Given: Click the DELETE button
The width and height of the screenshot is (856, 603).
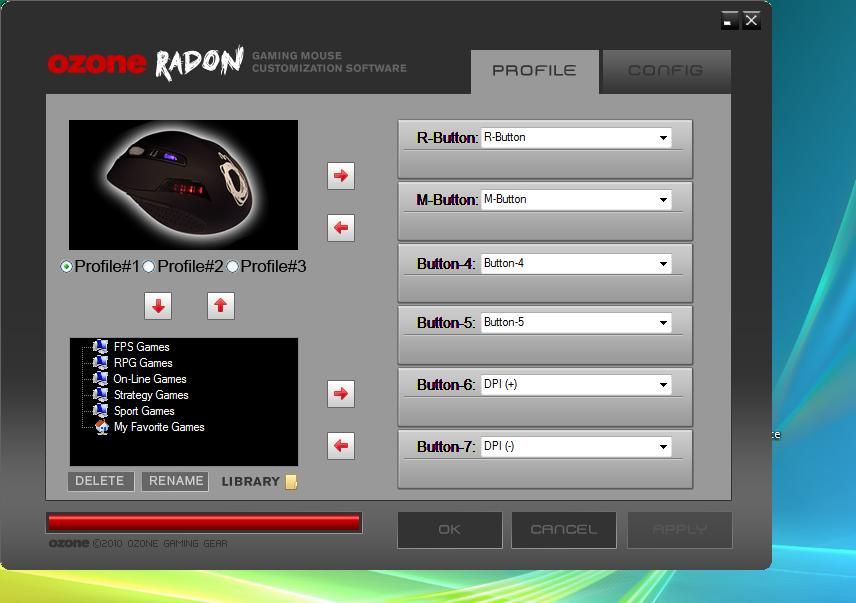Looking at the screenshot, I should pyautogui.click(x=100, y=481).
